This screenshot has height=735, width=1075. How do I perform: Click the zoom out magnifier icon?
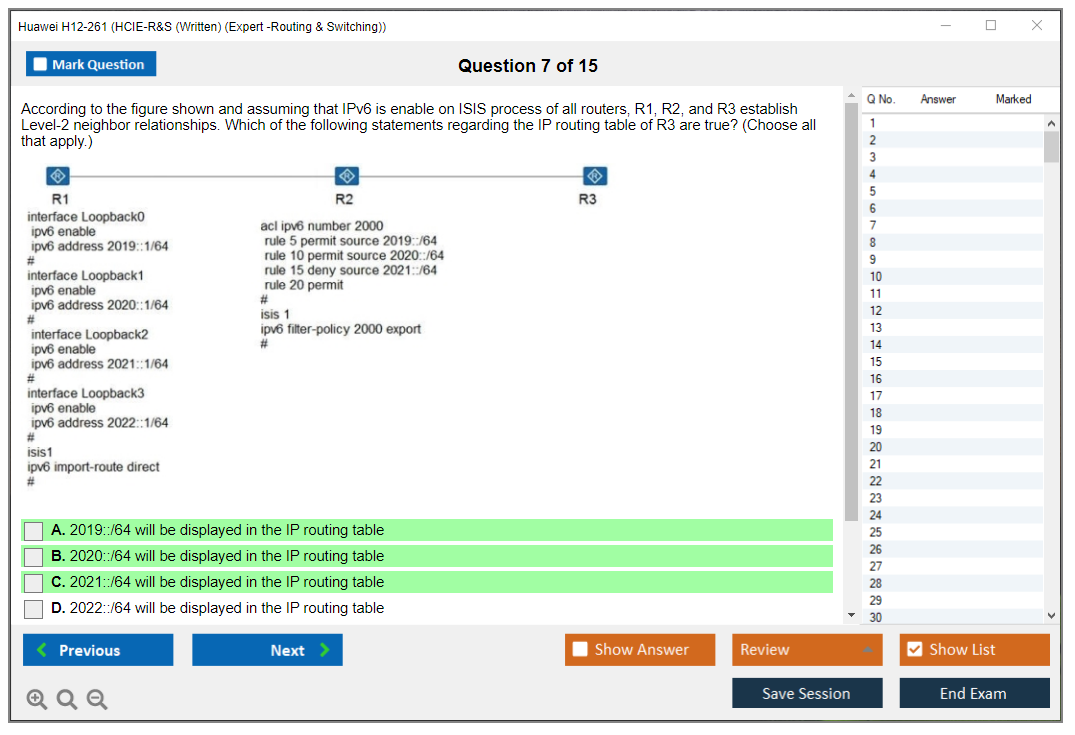pos(97,700)
